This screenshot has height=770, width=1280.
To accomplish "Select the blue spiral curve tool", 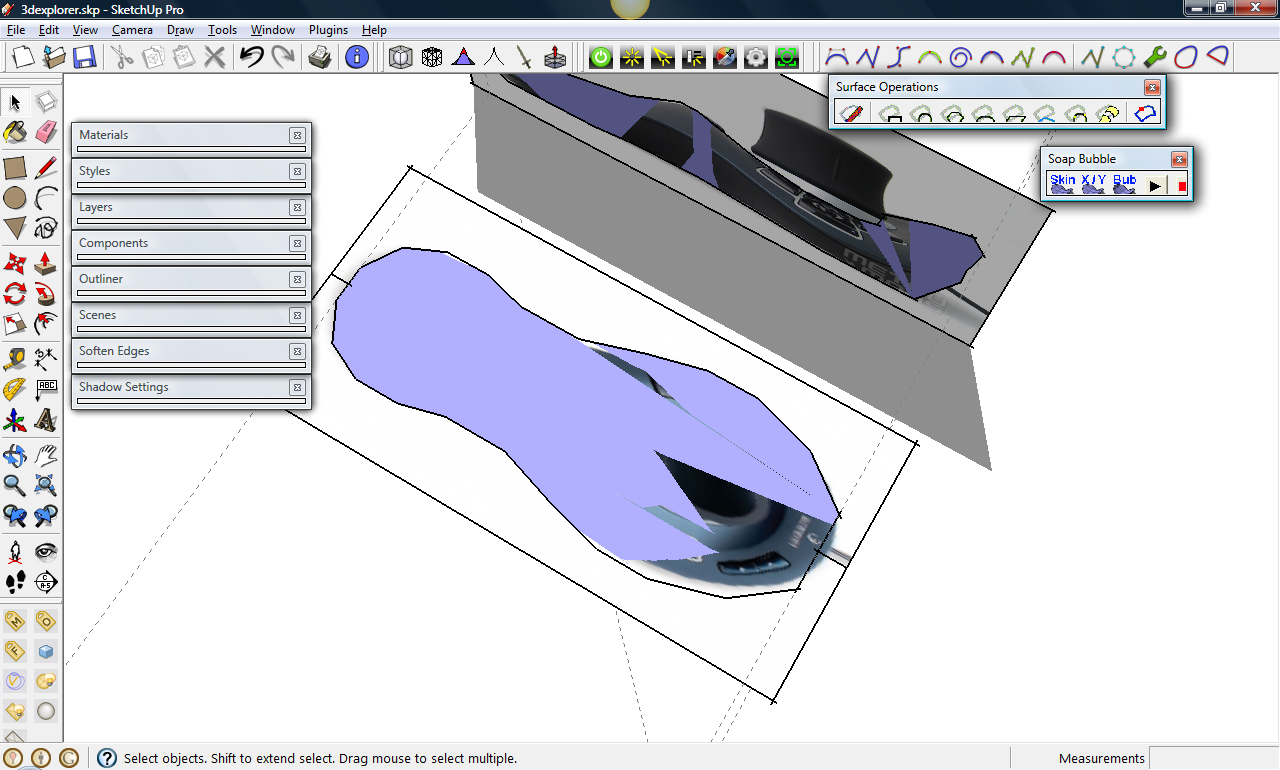I will coord(960,57).
